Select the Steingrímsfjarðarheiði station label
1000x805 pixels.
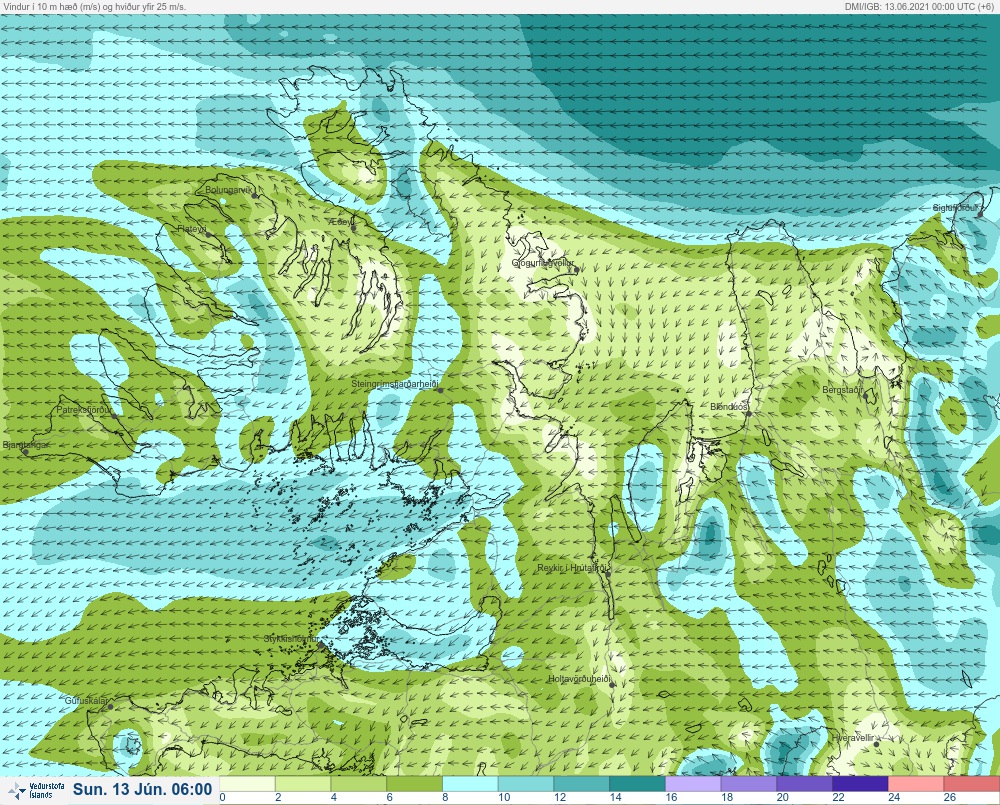click(395, 384)
